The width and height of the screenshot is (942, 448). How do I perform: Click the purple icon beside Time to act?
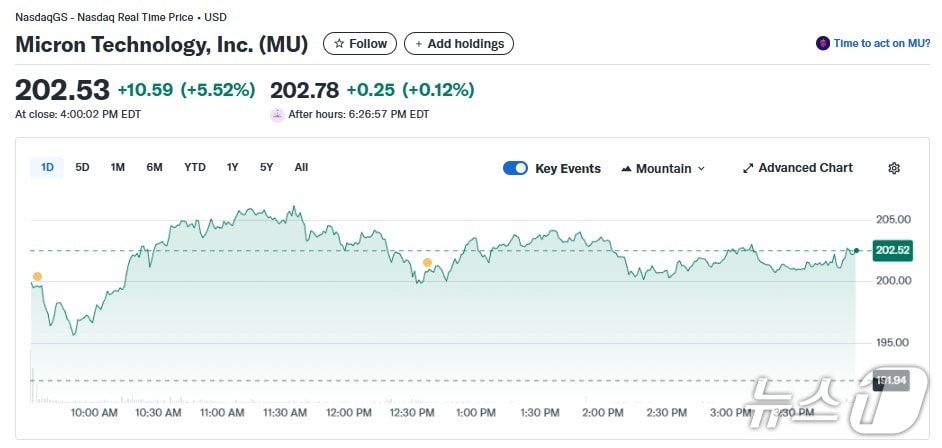click(x=823, y=43)
